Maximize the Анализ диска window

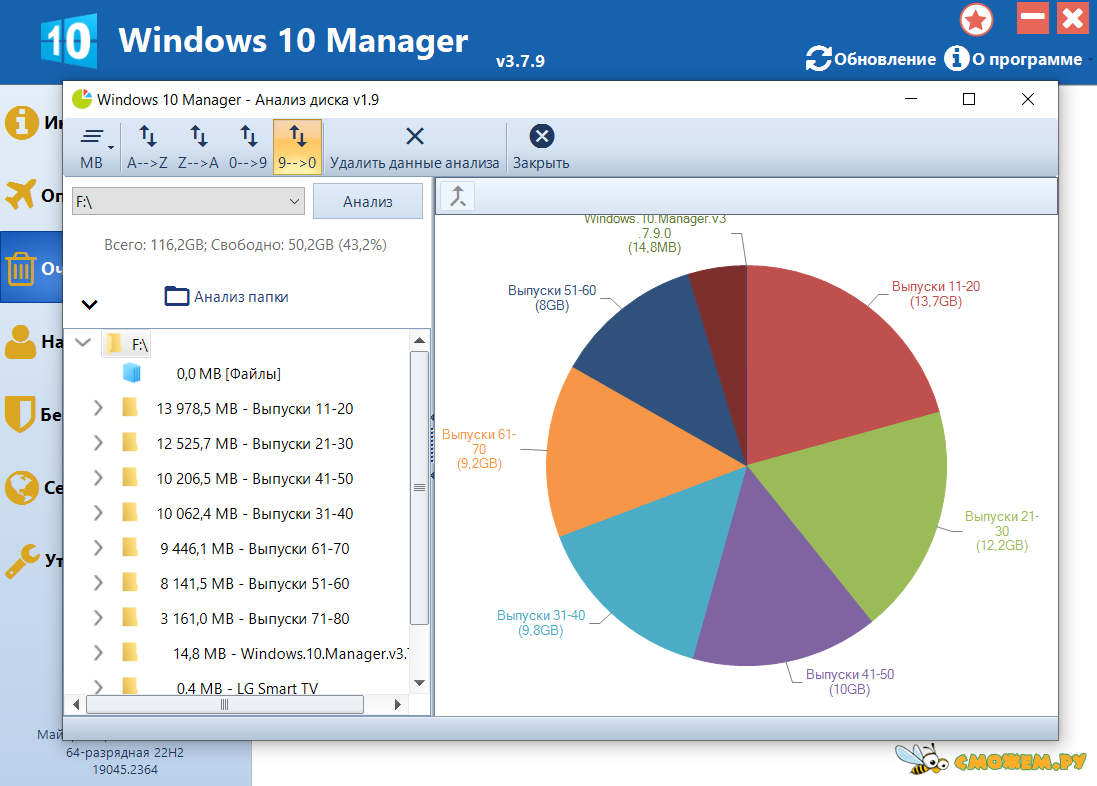(969, 99)
